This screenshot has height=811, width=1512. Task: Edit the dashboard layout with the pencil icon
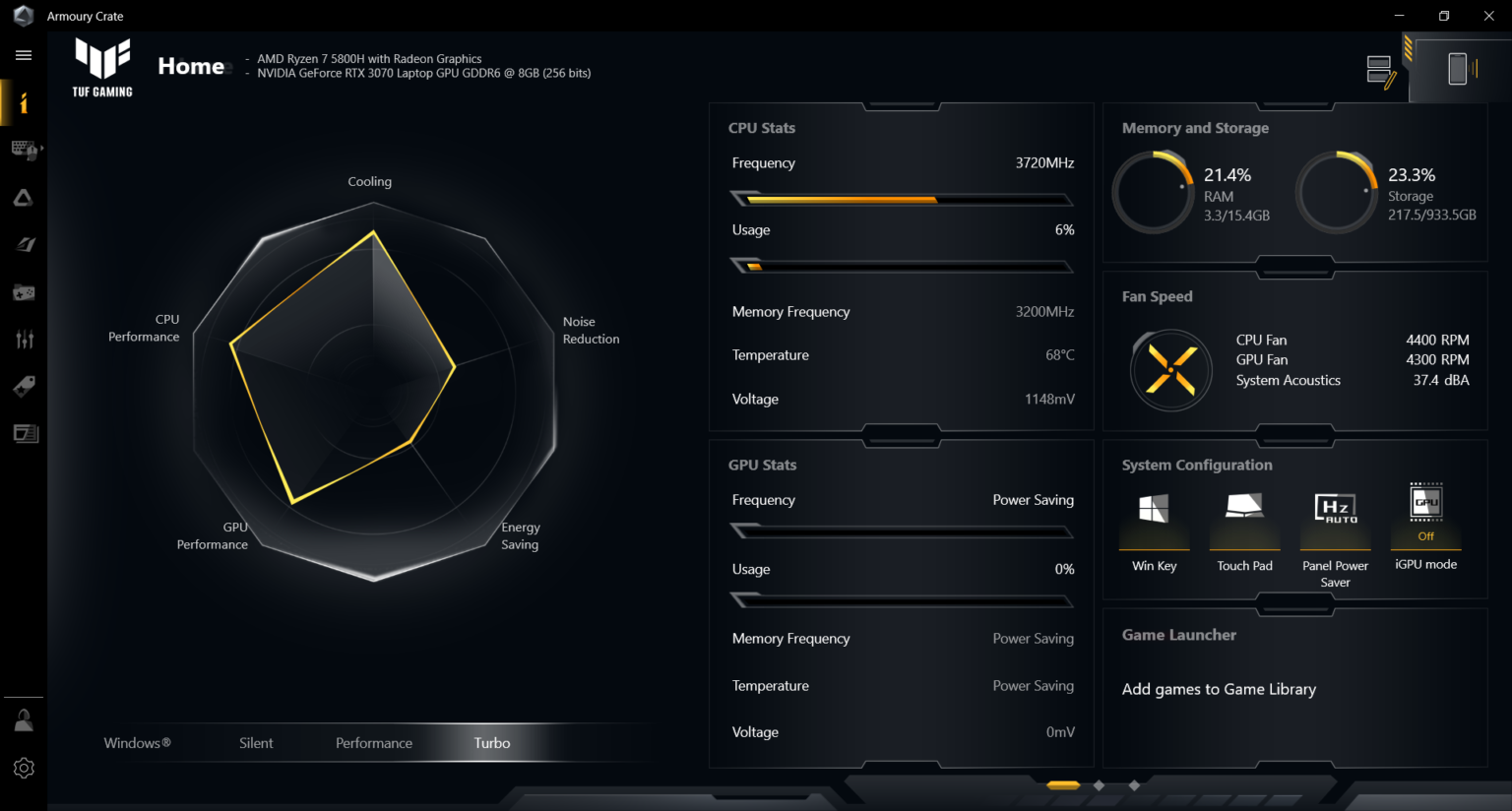(x=1380, y=69)
